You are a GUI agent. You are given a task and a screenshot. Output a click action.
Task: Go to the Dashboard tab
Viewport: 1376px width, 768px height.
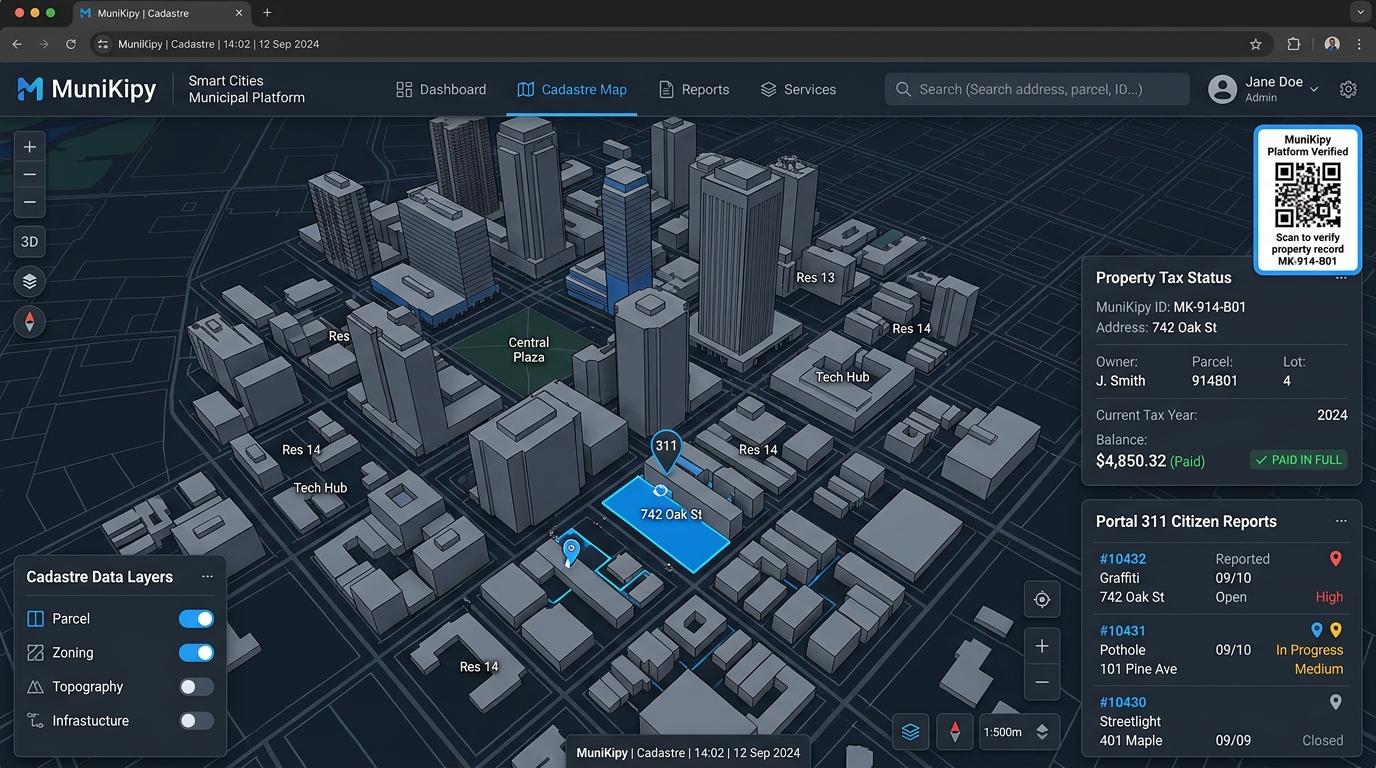coord(441,89)
